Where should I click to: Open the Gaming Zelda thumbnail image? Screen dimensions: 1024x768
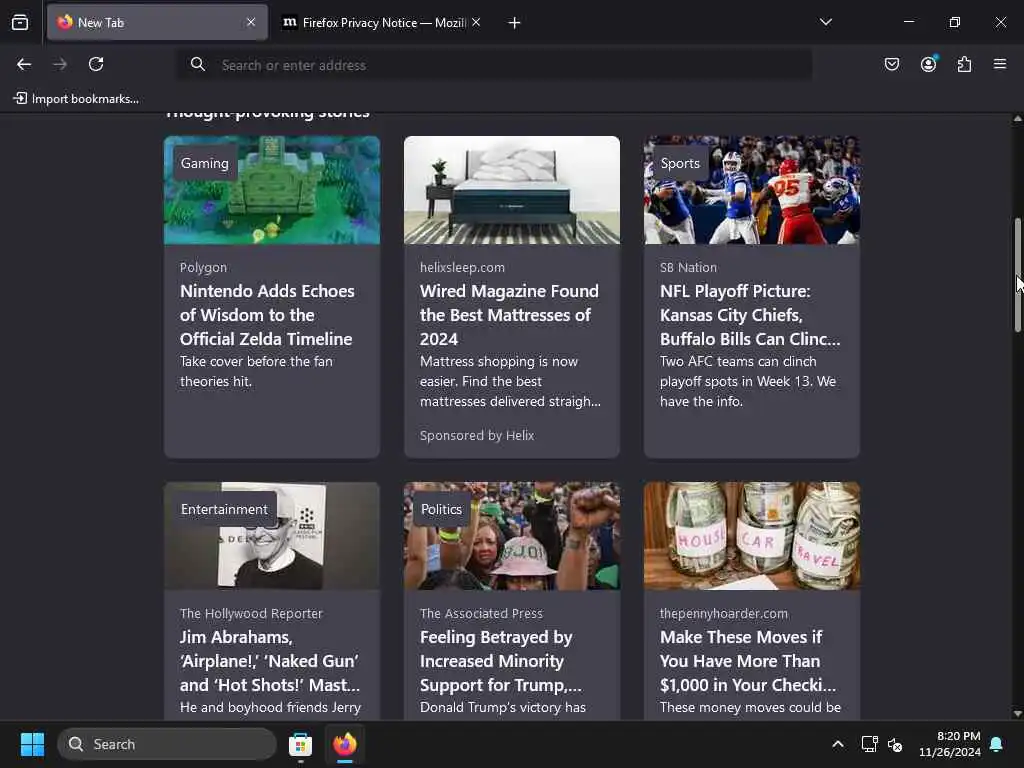pos(272,190)
